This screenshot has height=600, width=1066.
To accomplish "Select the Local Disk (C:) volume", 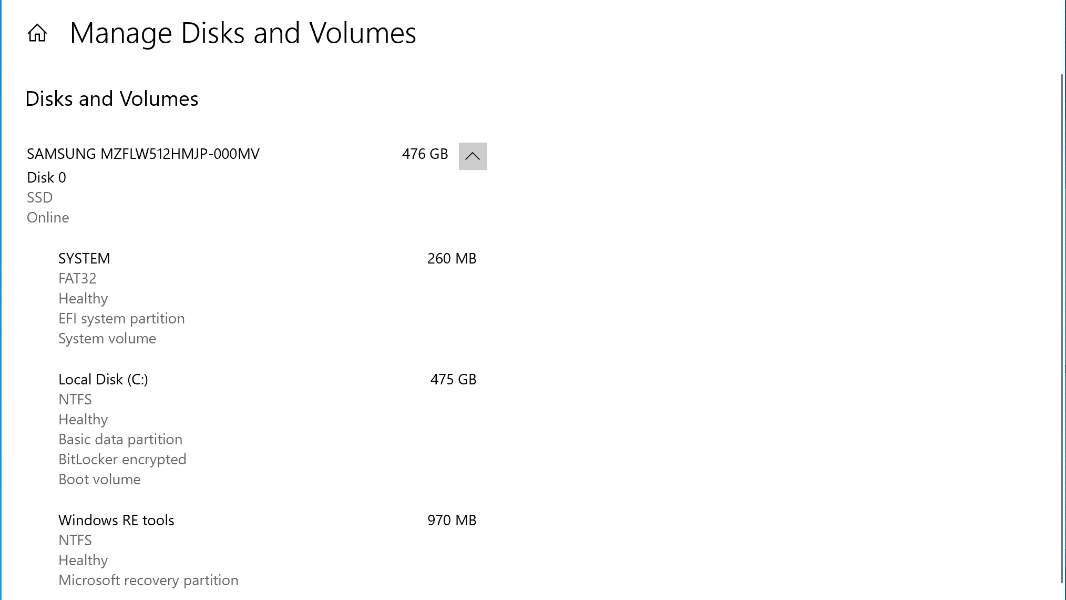I will (x=103, y=379).
